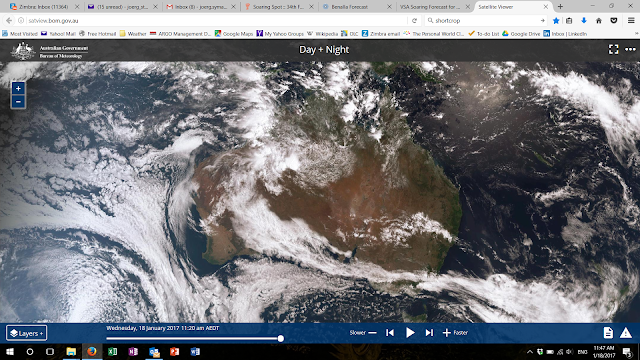Enter fullscreen satellite view

point(613,49)
